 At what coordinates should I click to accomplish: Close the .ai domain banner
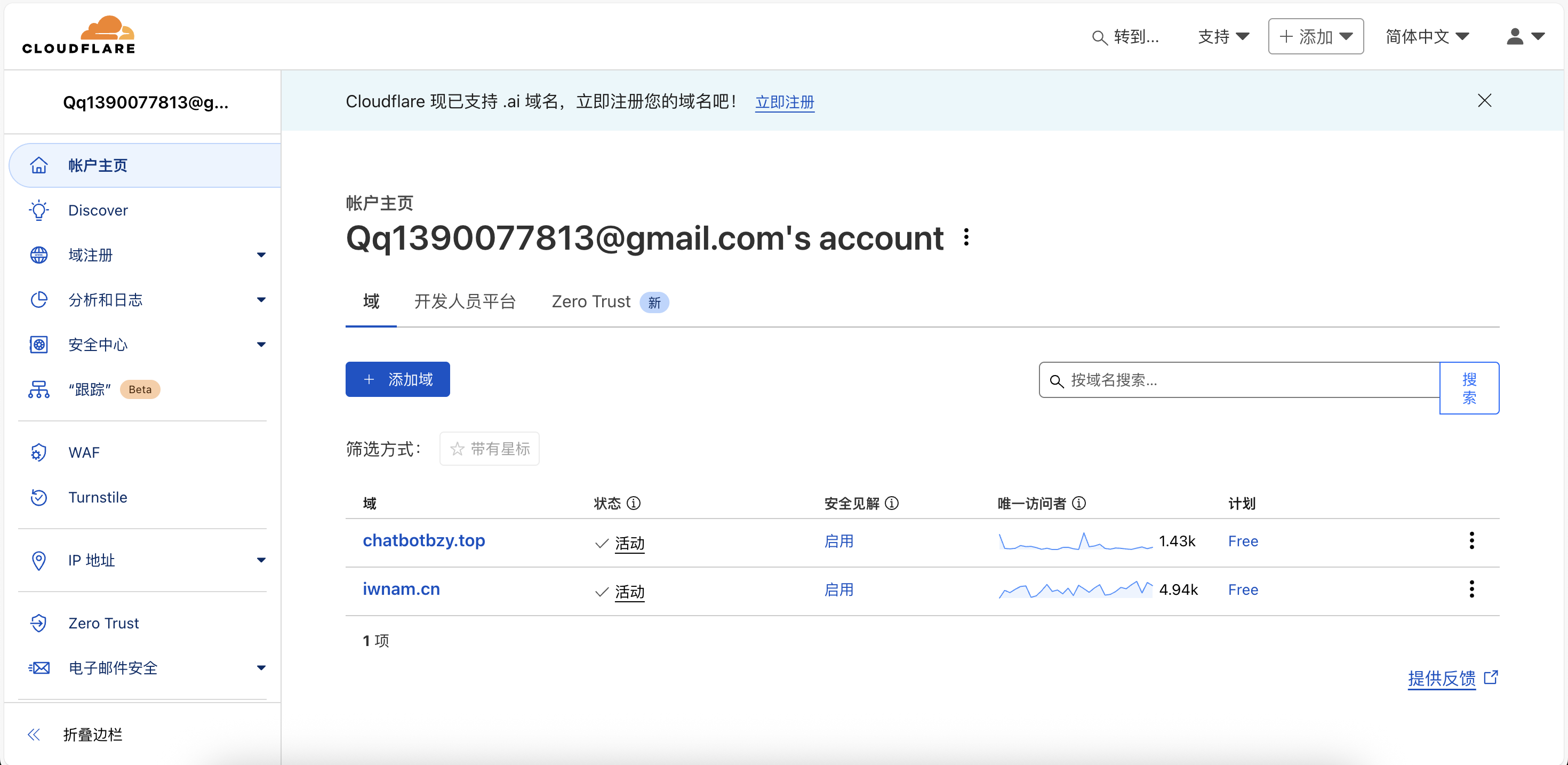point(1485,100)
